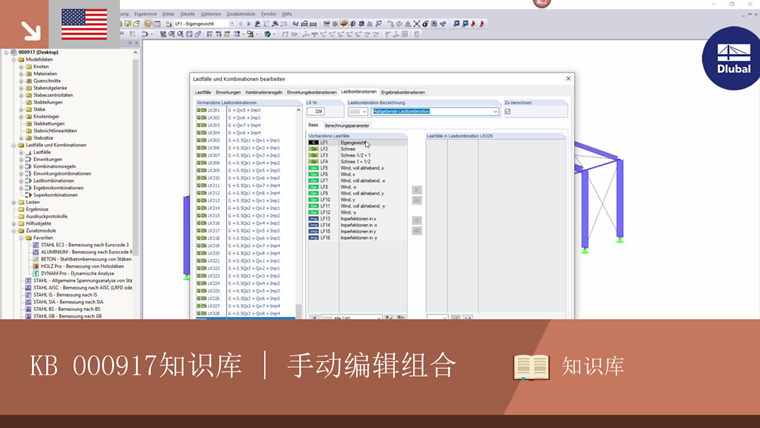This screenshot has width=760, height=428.
Task: Click the US flag language icon
Action: click(x=84, y=24)
